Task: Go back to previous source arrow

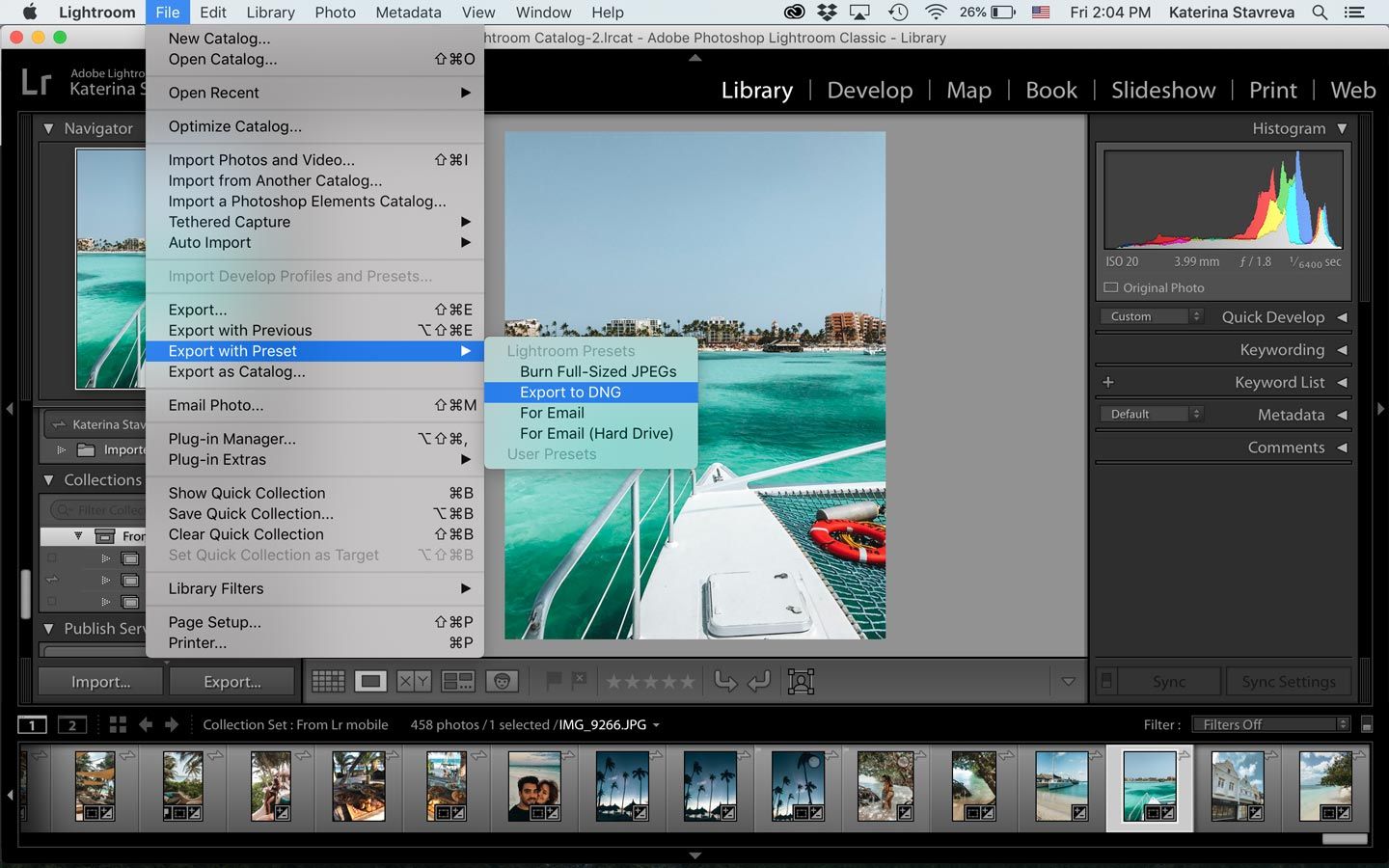Action: click(146, 724)
